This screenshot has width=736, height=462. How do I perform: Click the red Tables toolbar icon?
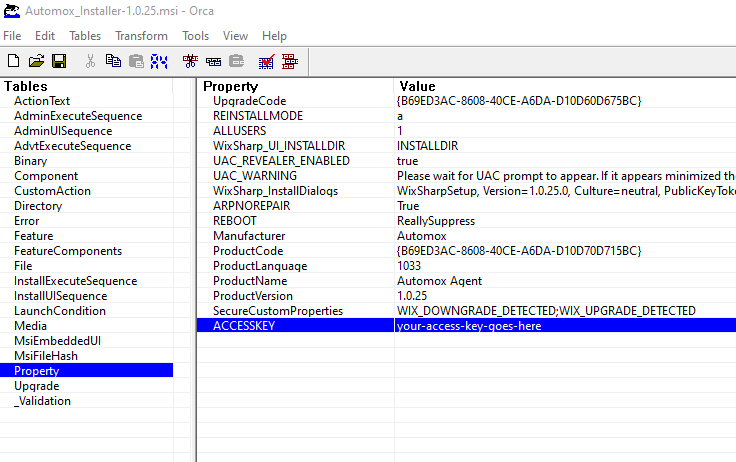tap(290, 61)
